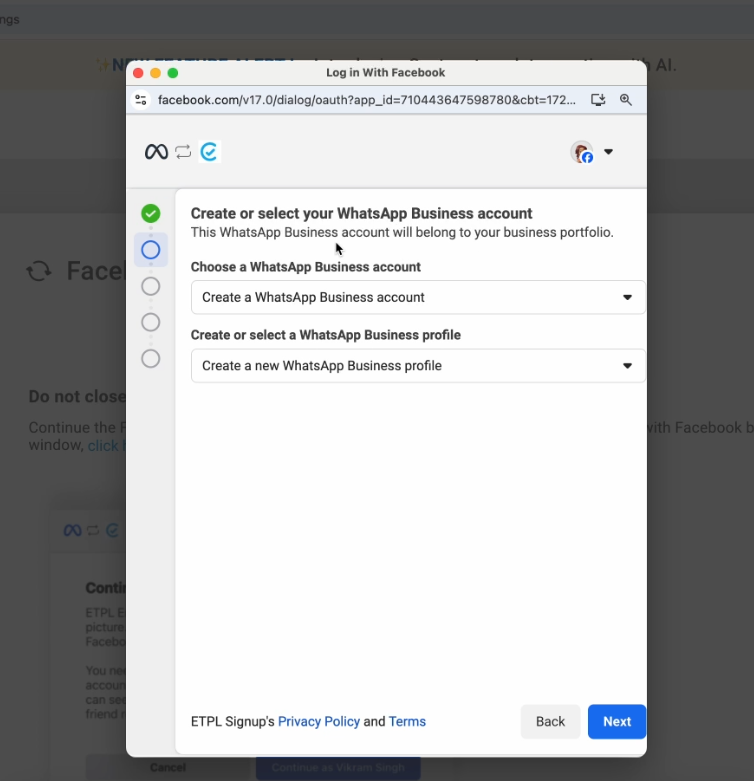Open the site information icon in the address bar
This screenshot has height=781, width=754.
click(141, 100)
